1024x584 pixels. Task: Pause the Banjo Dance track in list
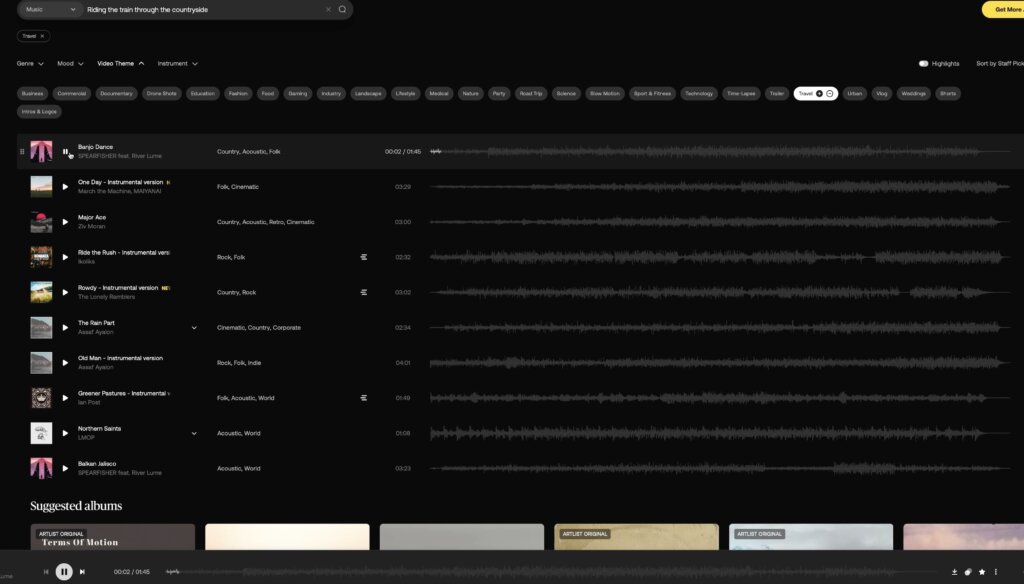click(x=66, y=152)
